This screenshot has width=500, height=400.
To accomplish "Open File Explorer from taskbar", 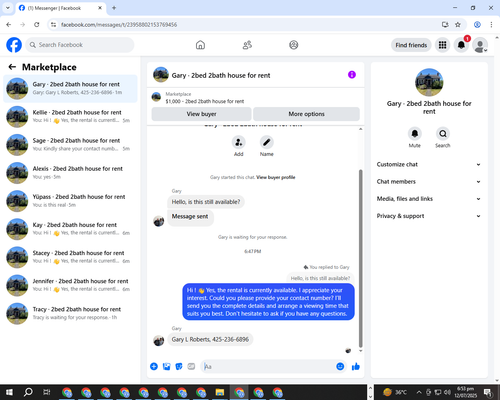I will pos(220,392).
